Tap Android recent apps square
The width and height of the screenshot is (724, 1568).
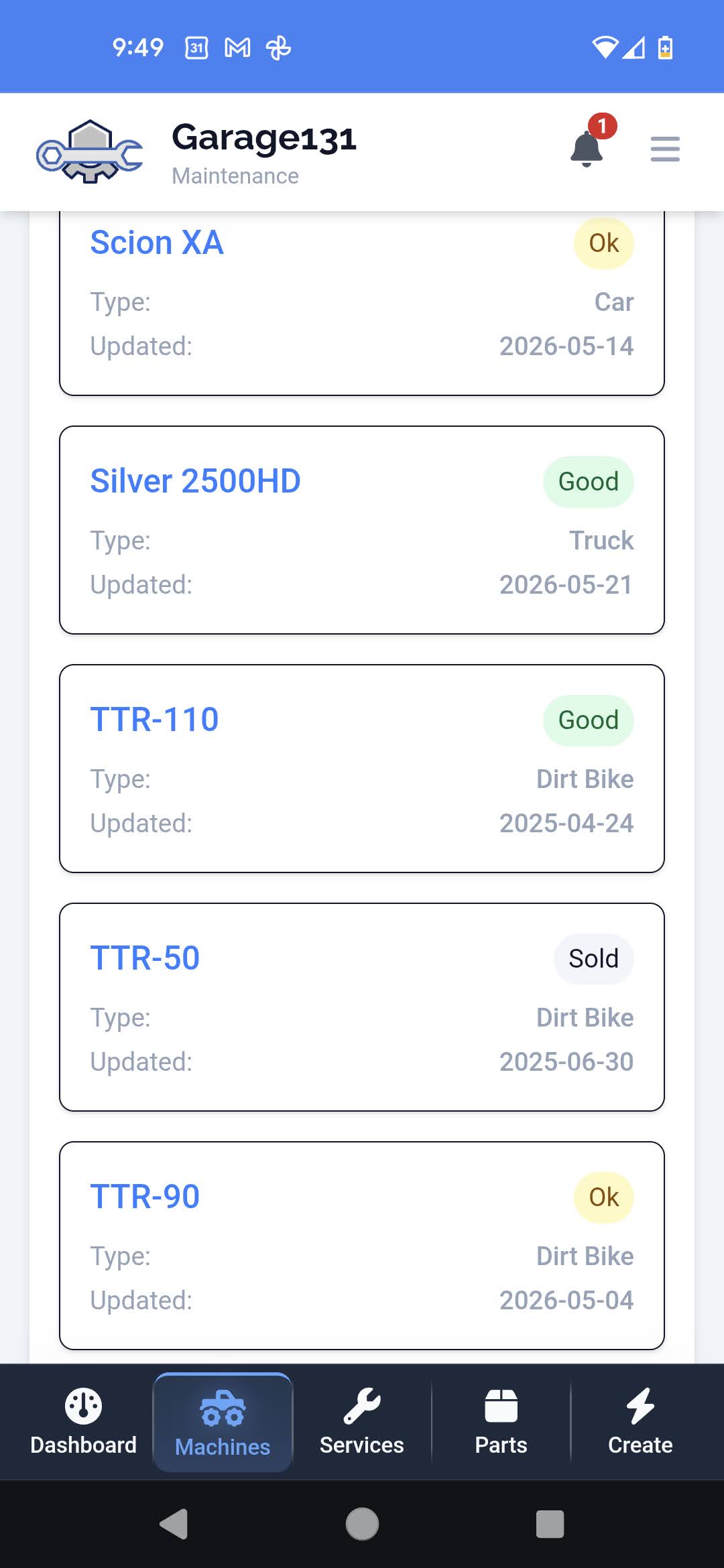(550, 1524)
